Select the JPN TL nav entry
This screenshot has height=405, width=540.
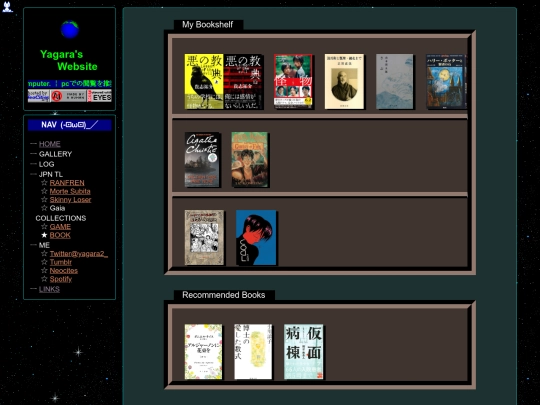click(x=51, y=174)
